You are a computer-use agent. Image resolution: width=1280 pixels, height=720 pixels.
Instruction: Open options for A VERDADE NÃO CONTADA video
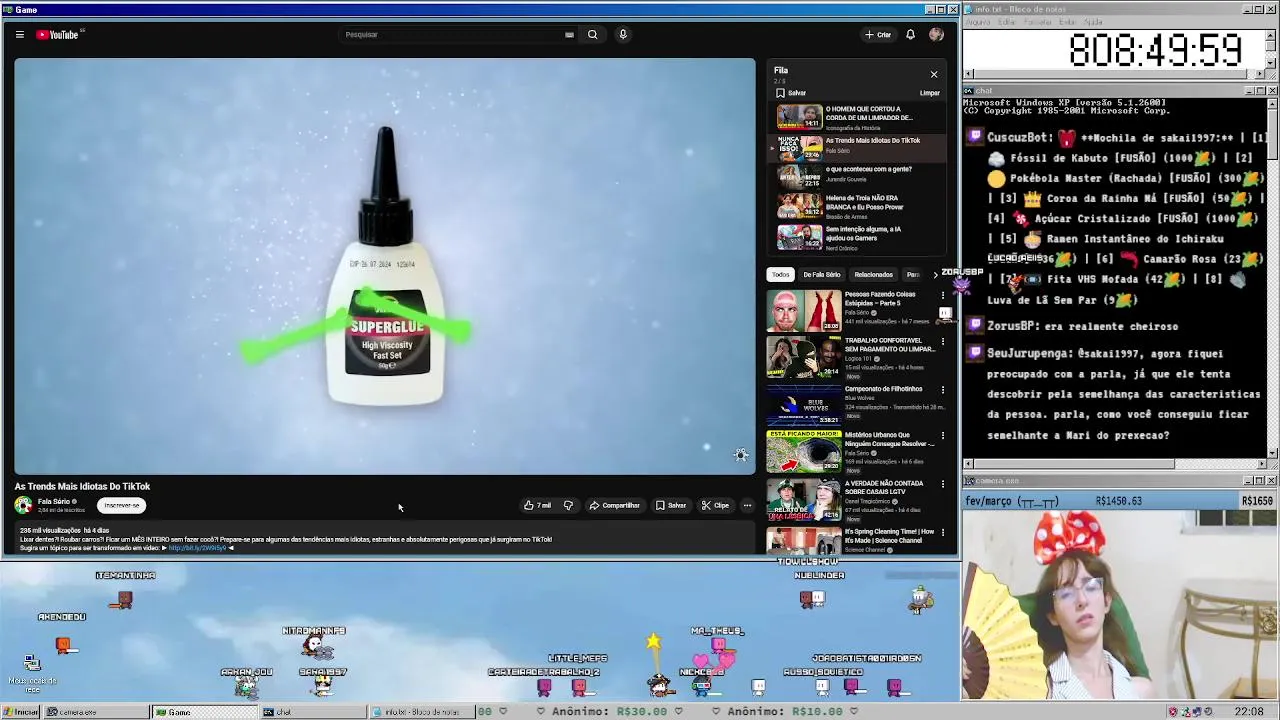[942, 484]
